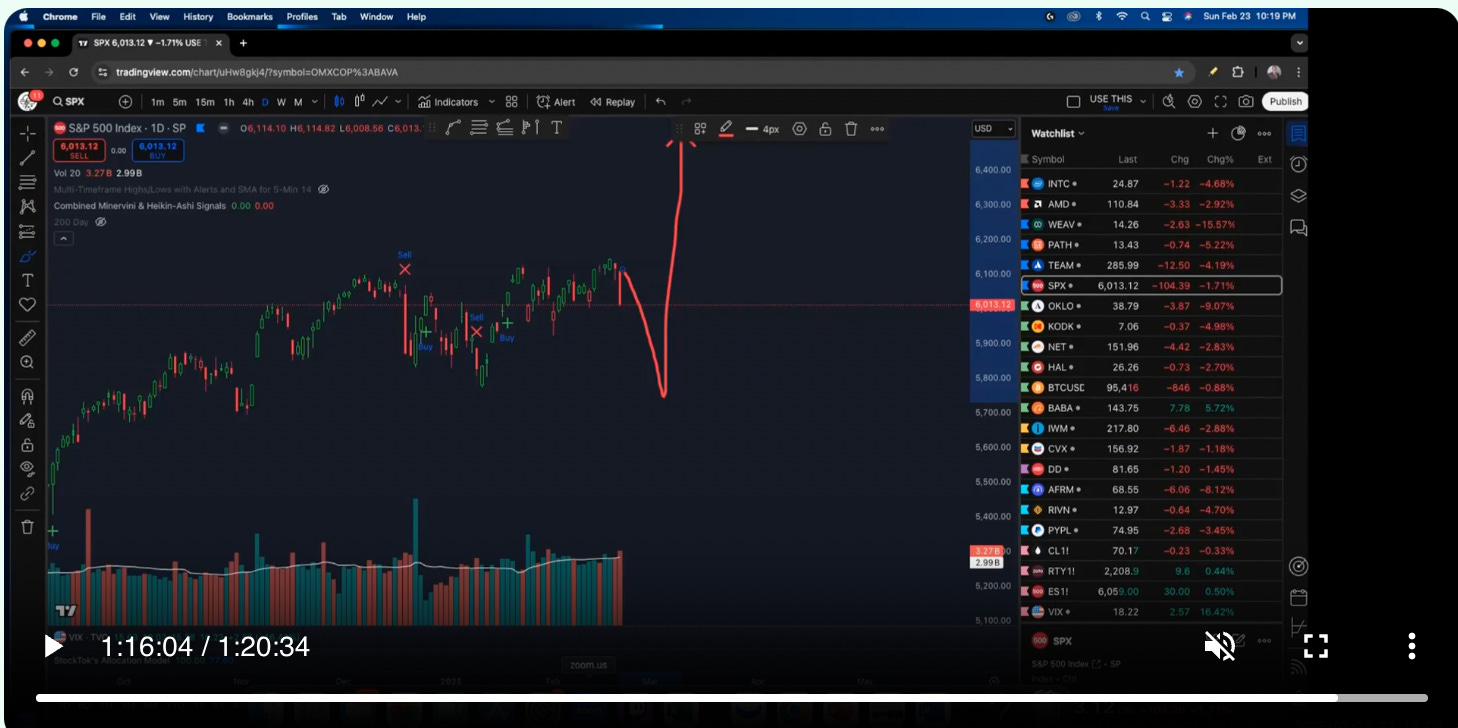
Task: Undo the last chart action
Action: point(661,102)
